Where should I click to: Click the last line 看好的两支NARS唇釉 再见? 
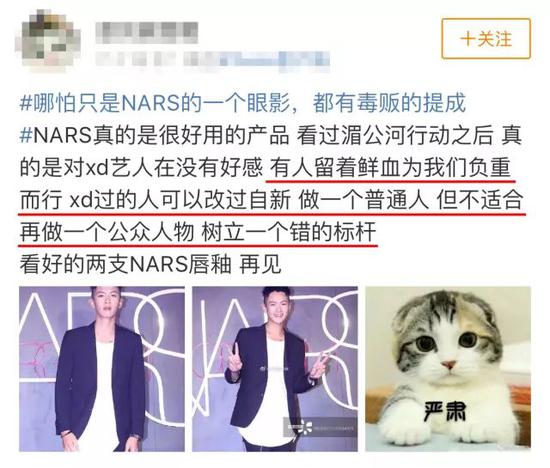click(x=151, y=264)
